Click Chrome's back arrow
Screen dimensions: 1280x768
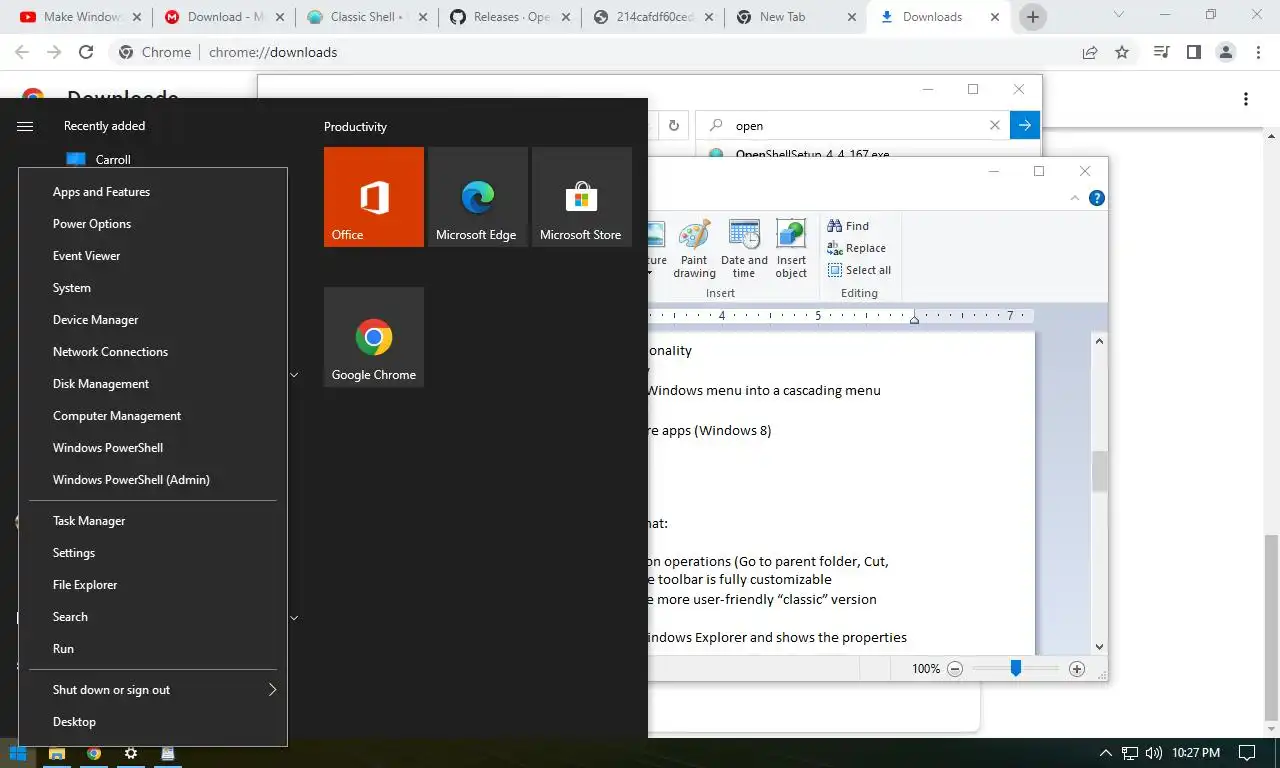click(x=22, y=52)
